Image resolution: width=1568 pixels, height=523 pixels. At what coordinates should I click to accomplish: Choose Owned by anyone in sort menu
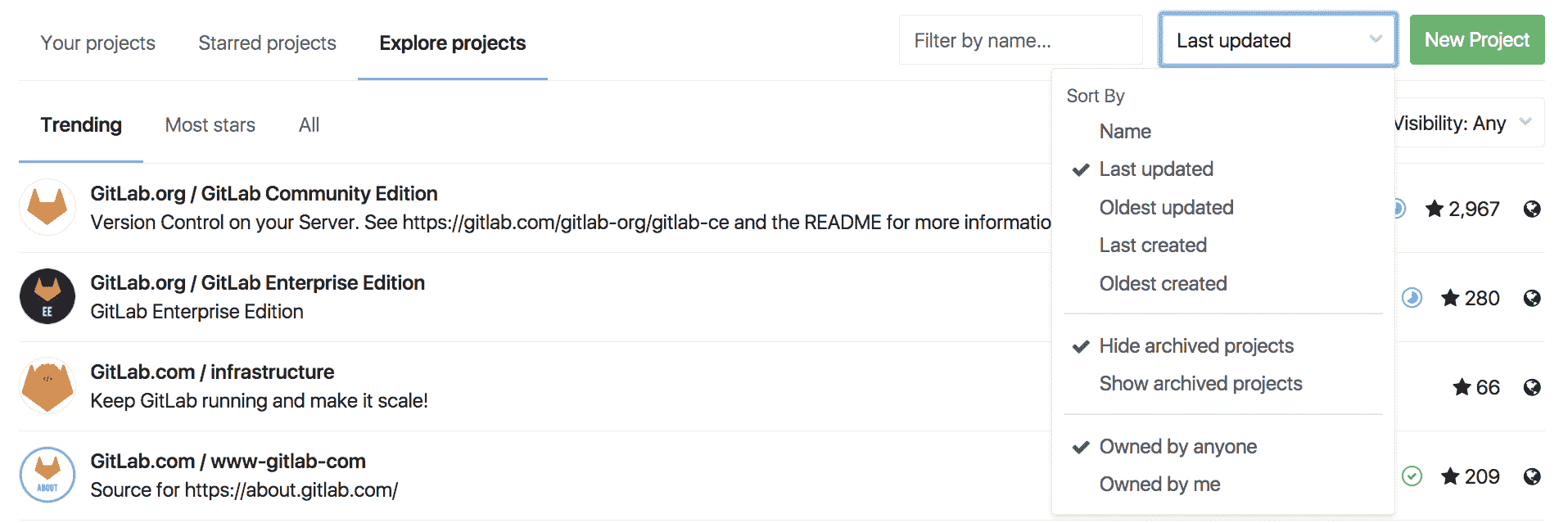point(1177,447)
